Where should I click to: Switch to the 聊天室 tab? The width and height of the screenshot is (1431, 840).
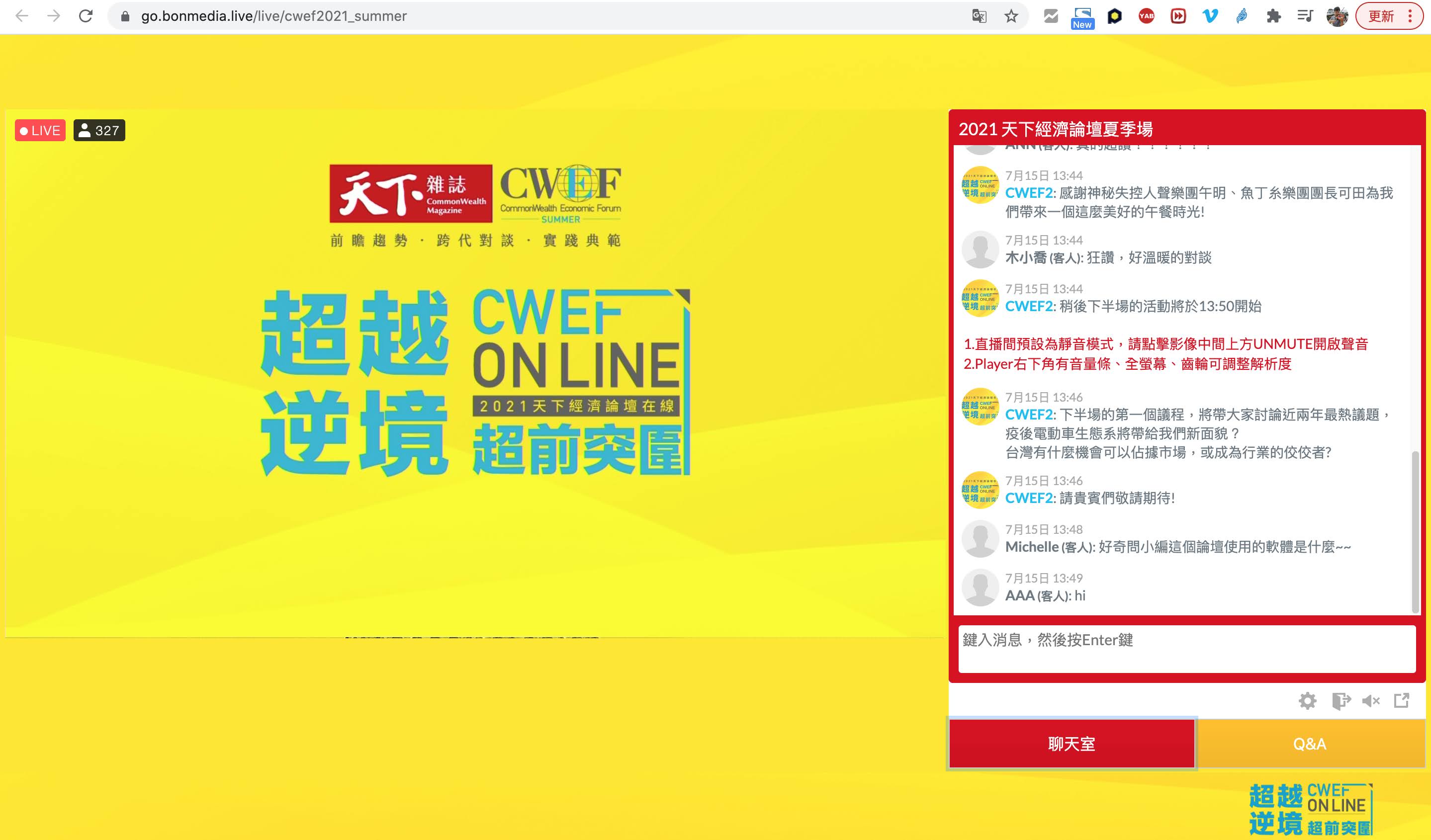(1072, 744)
